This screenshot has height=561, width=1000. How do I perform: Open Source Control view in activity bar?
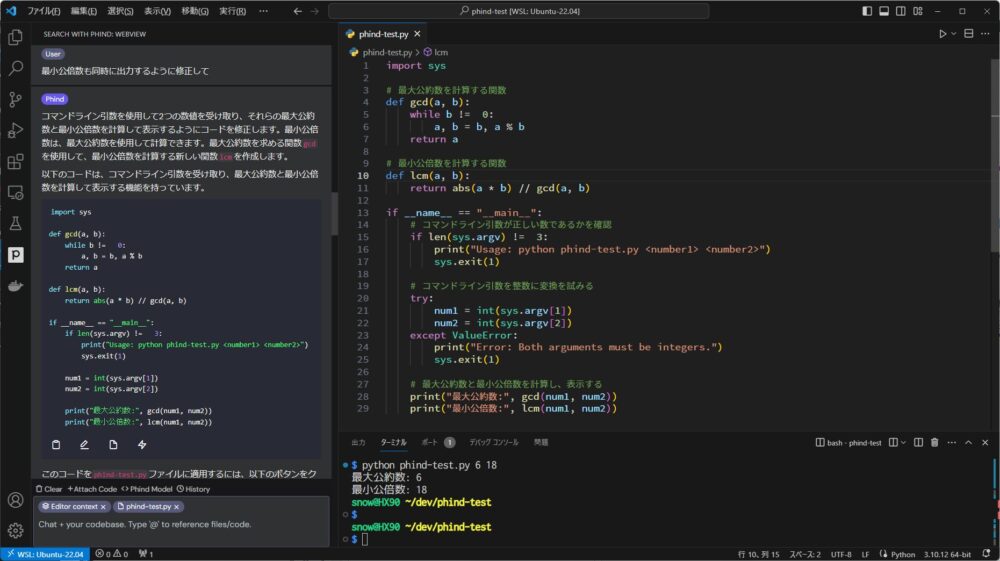[15, 99]
